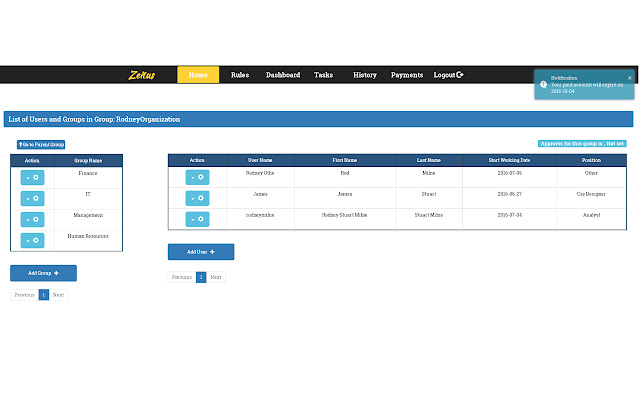Open action dropdown for Finance group
Viewport: 640px width, 400px height.
pyautogui.click(x=32, y=178)
